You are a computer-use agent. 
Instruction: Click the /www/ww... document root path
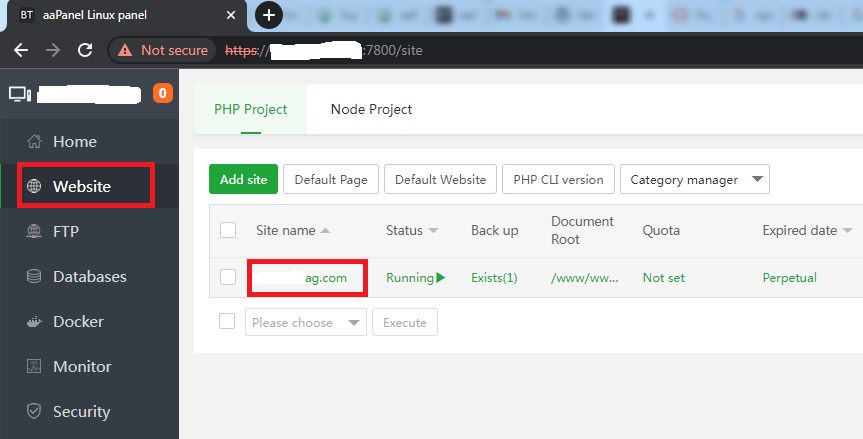pyautogui.click(x=585, y=278)
